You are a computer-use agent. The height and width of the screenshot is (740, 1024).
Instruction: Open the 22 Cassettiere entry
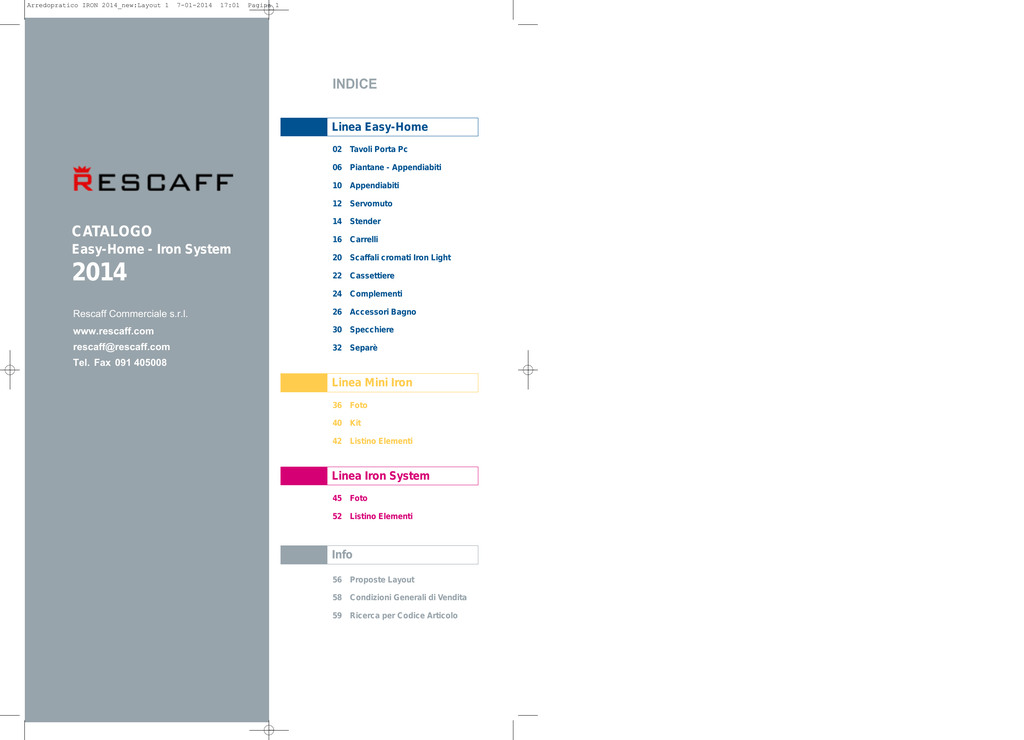tap(363, 276)
